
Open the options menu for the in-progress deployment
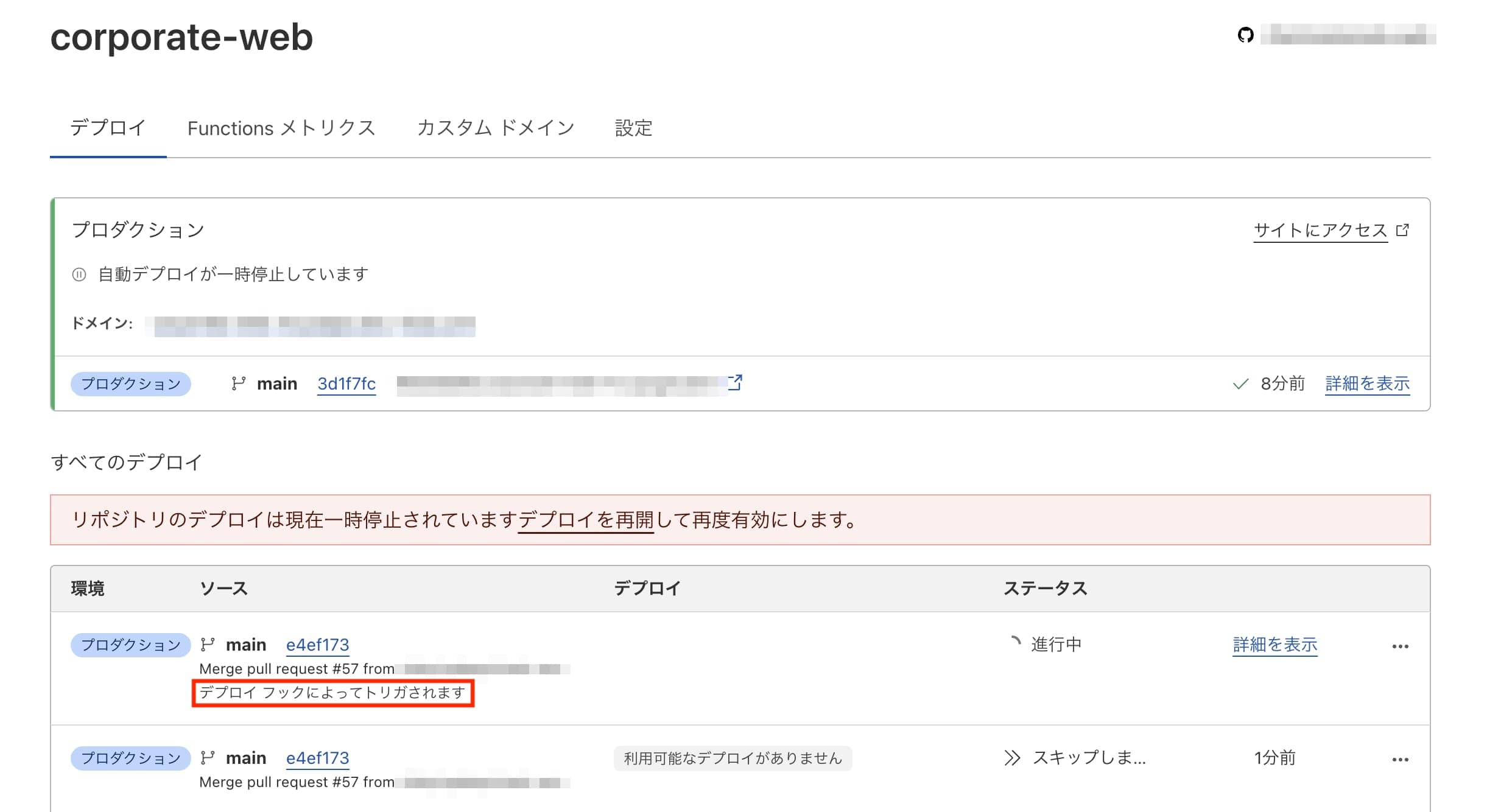coord(1400,646)
